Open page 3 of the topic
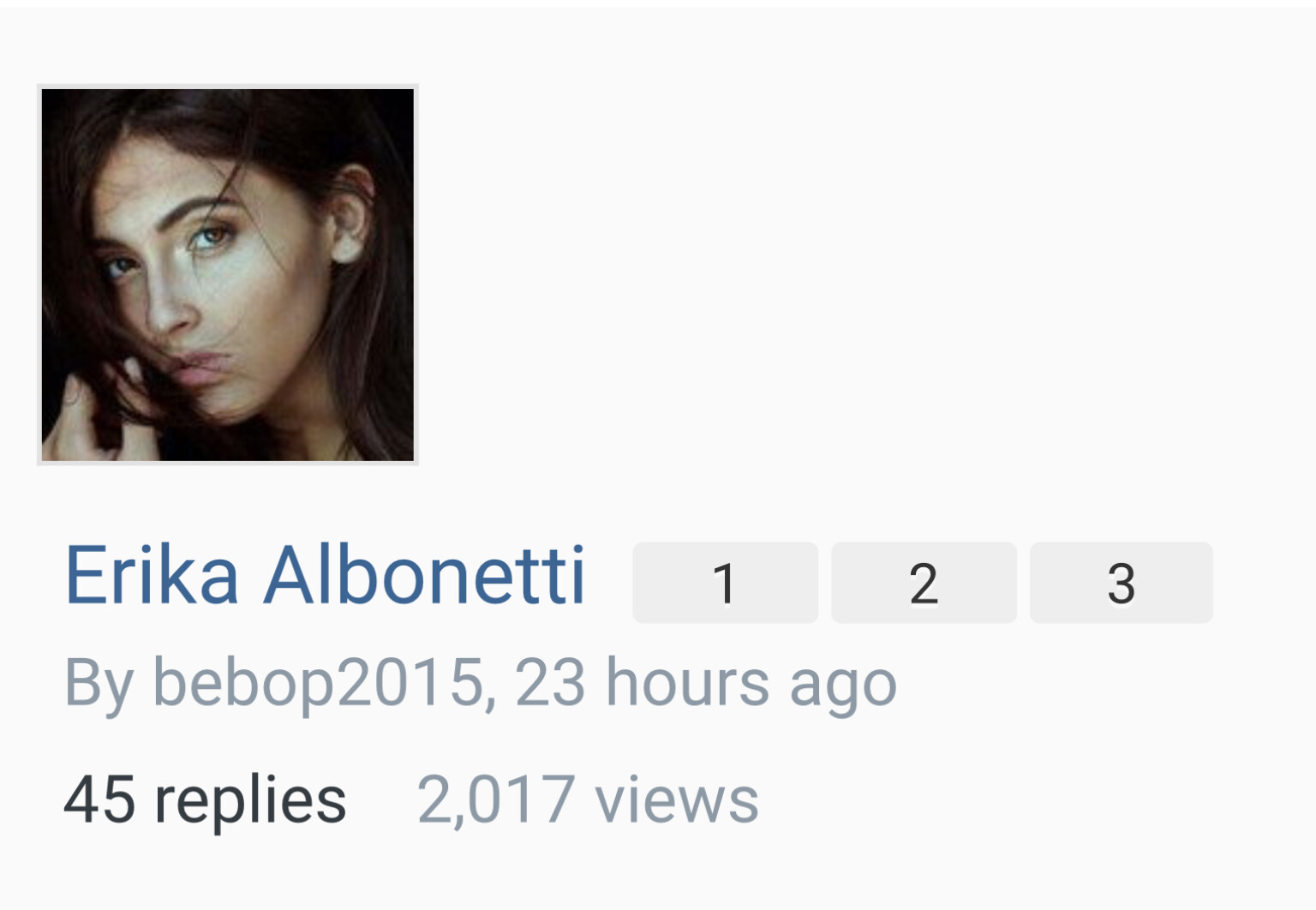Image resolution: width=1316 pixels, height=910 pixels. [1121, 583]
